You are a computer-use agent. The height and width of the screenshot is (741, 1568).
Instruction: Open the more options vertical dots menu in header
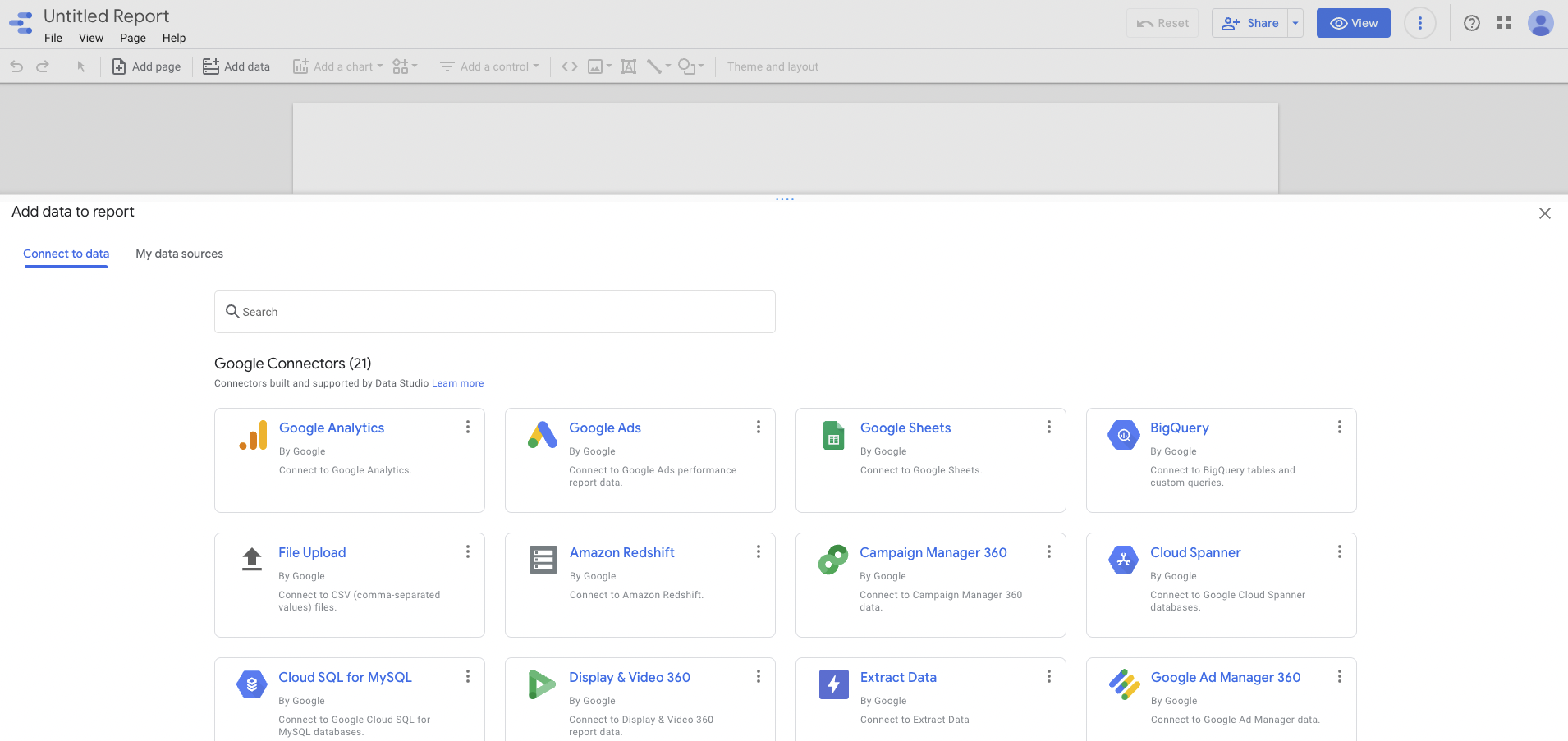[1420, 23]
